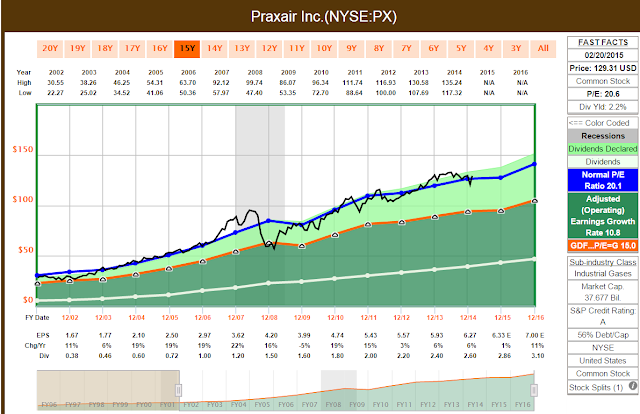This screenshot has width=640, height=414.
Task: Click the Market Cap 37.677 Bil. fact
Action: click(603, 292)
